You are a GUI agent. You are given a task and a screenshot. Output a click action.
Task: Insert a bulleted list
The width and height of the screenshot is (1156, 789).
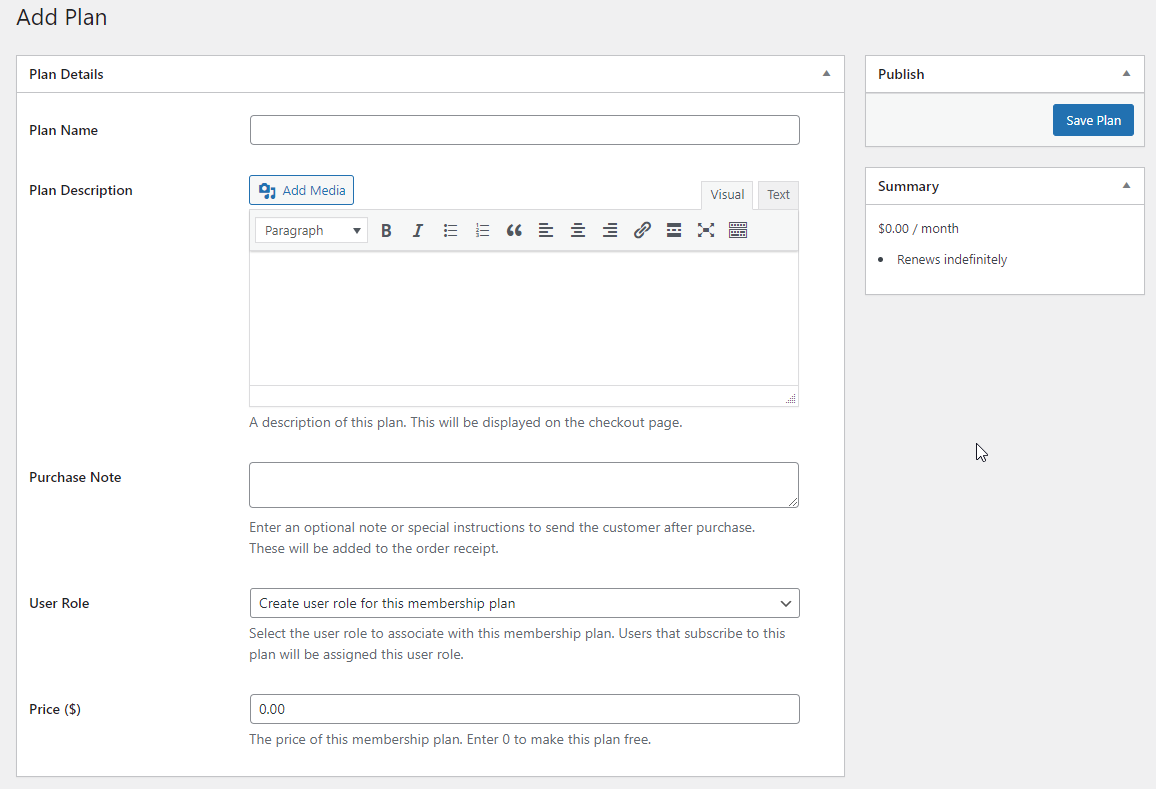(x=450, y=230)
